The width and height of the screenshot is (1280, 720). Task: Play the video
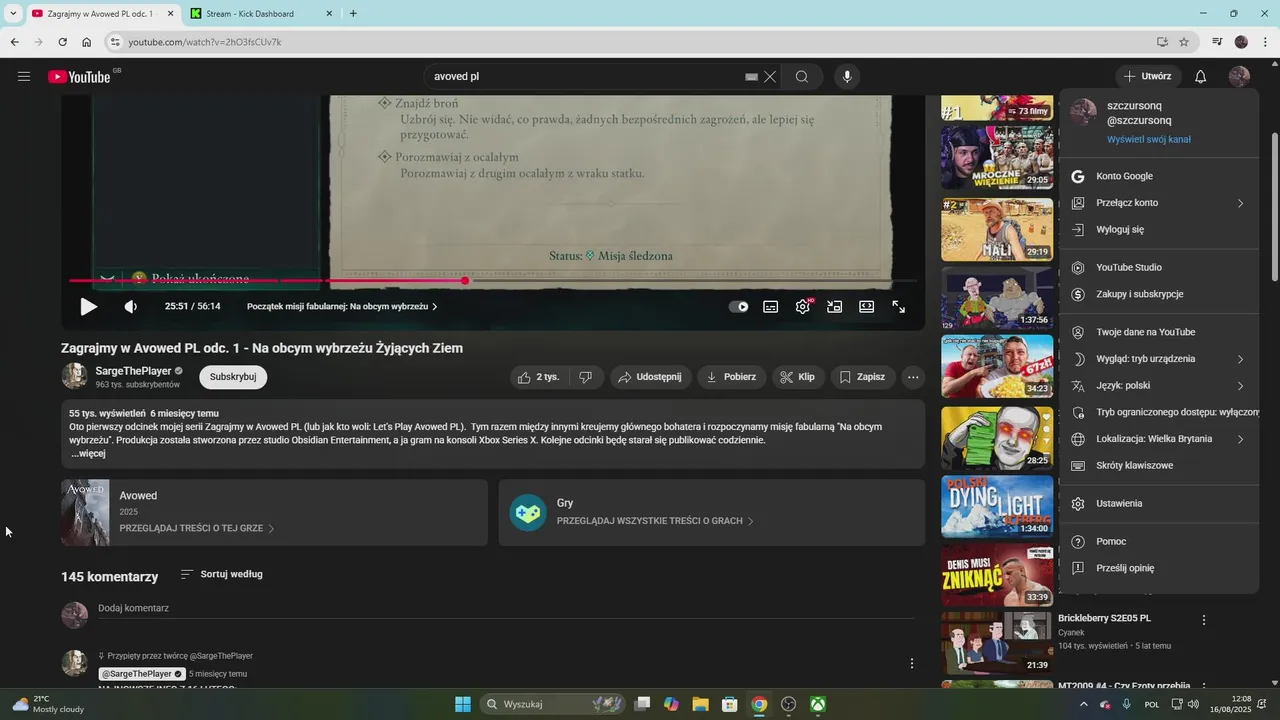[x=89, y=307]
